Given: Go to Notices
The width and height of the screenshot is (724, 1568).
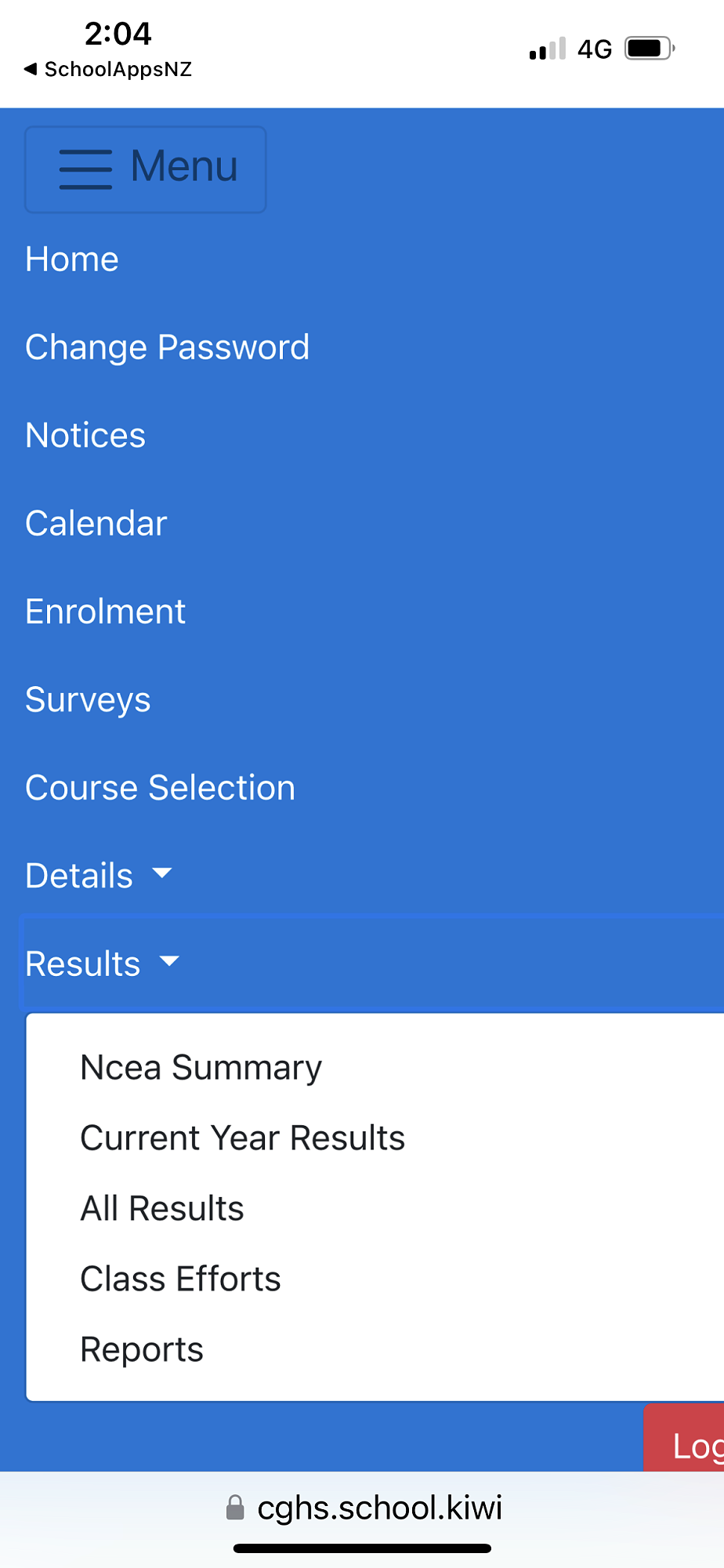Looking at the screenshot, I should click(85, 436).
